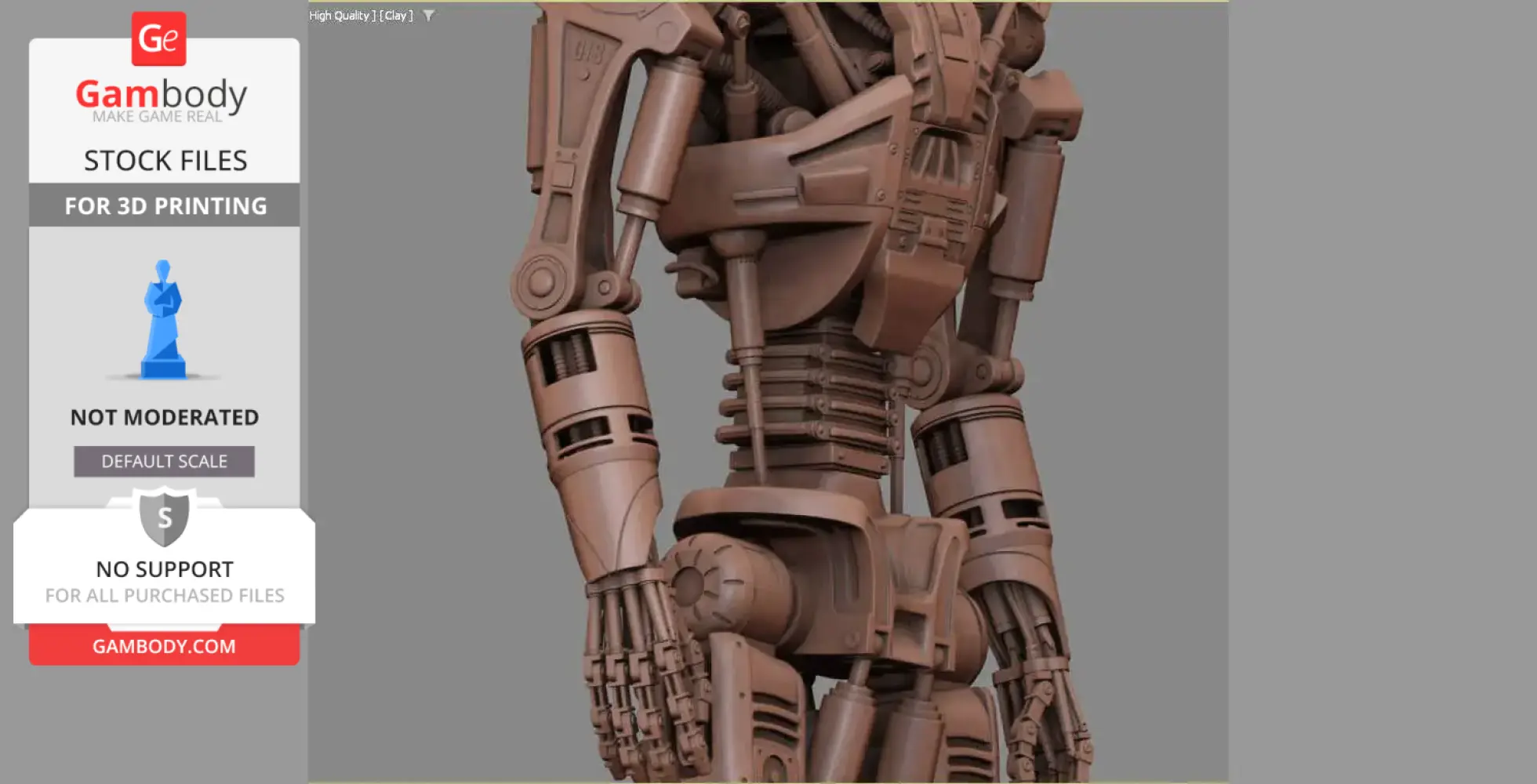Click the red Ge logo badge
Screen dimensions: 1537x784
point(159,38)
